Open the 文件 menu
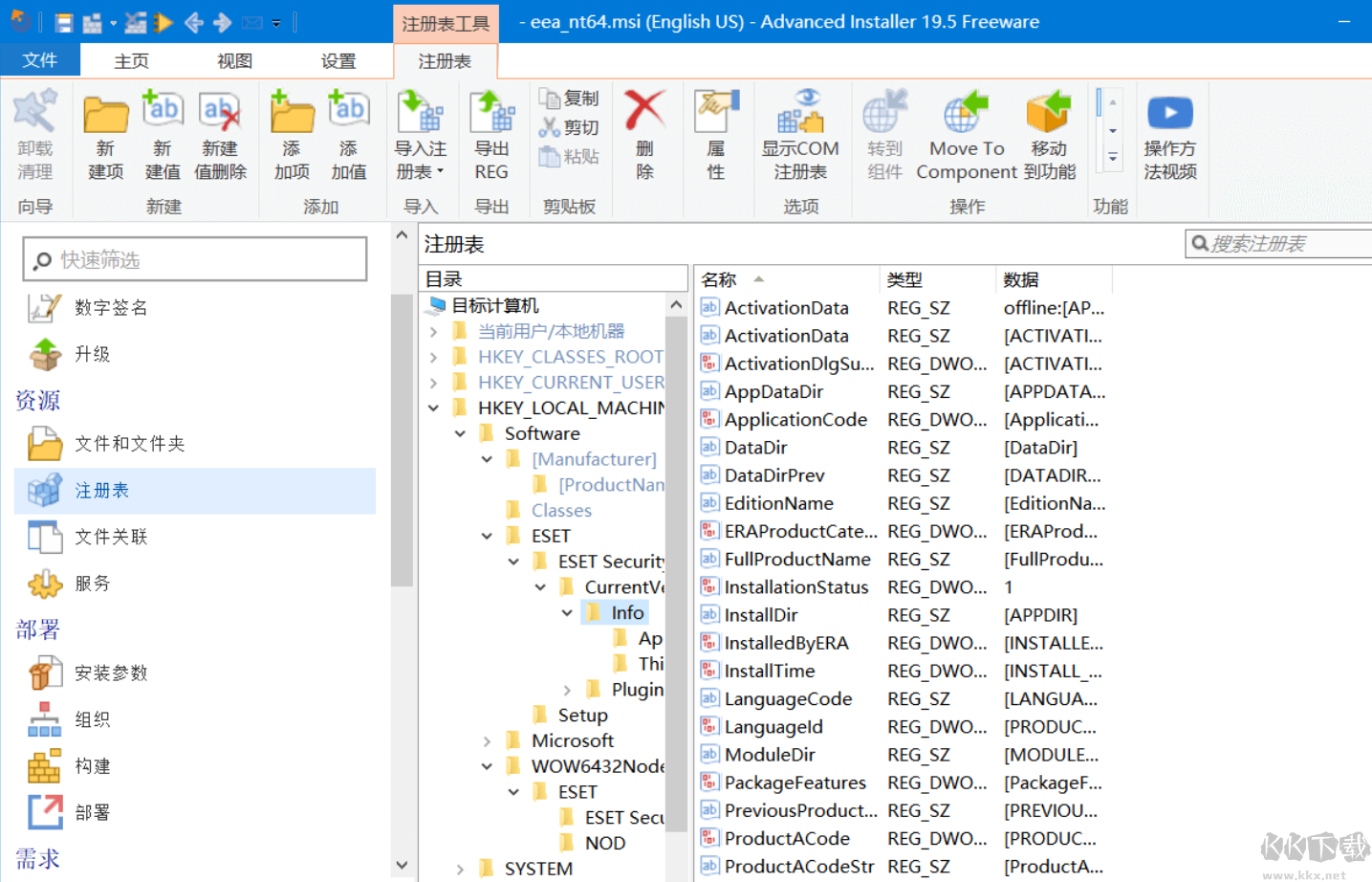Screen dimensions: 1372x882 point(40,59)
